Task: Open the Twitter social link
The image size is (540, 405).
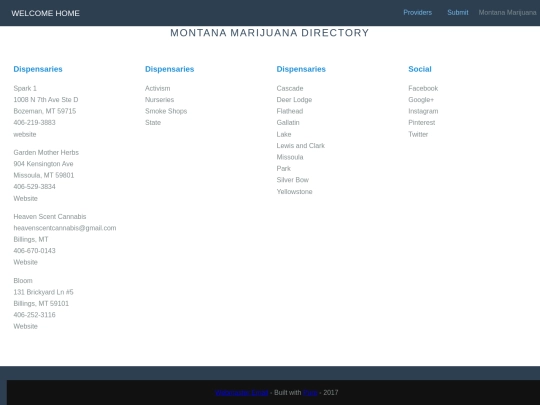Action: (418, 134)
